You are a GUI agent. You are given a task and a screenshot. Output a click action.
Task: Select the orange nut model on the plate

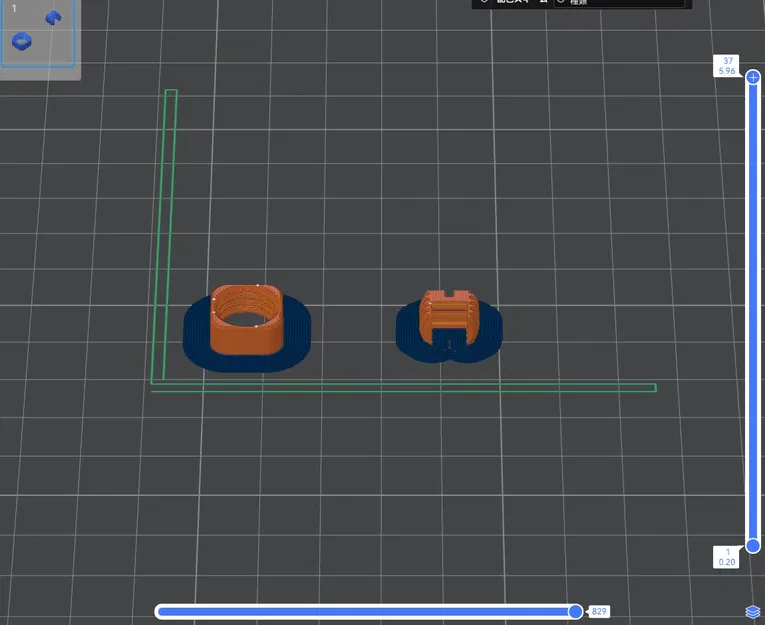pos(247,319)
